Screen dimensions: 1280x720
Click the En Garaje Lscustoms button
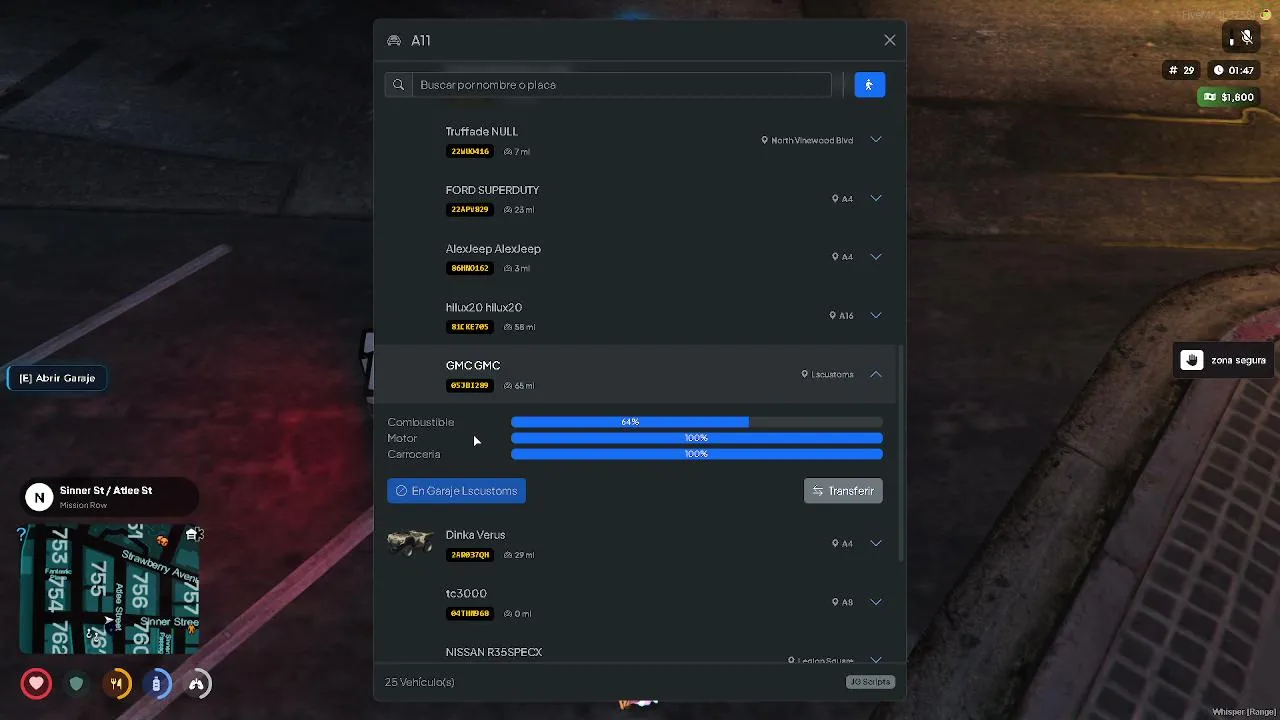456,491
